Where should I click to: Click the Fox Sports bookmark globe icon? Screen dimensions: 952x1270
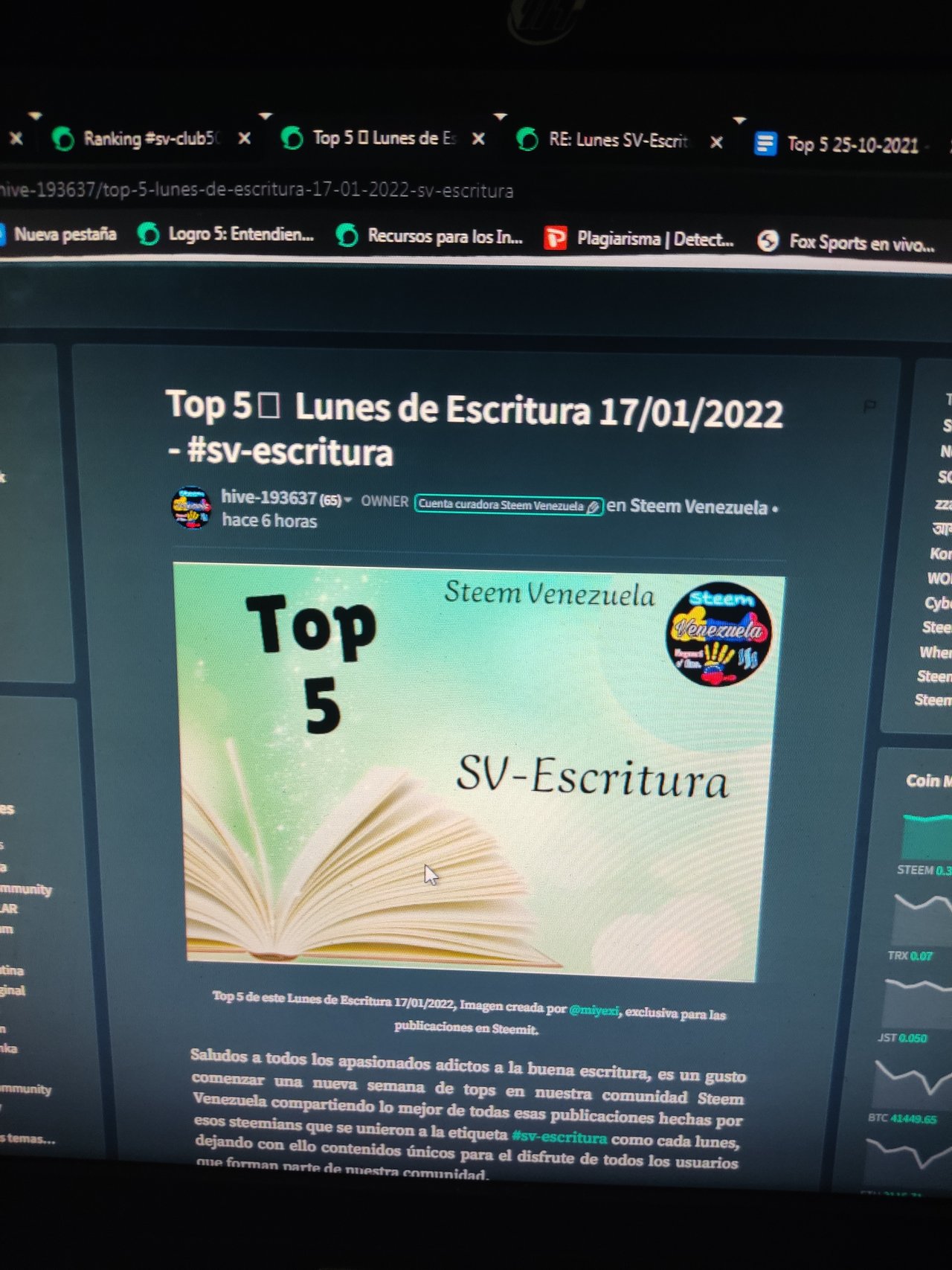768,240
